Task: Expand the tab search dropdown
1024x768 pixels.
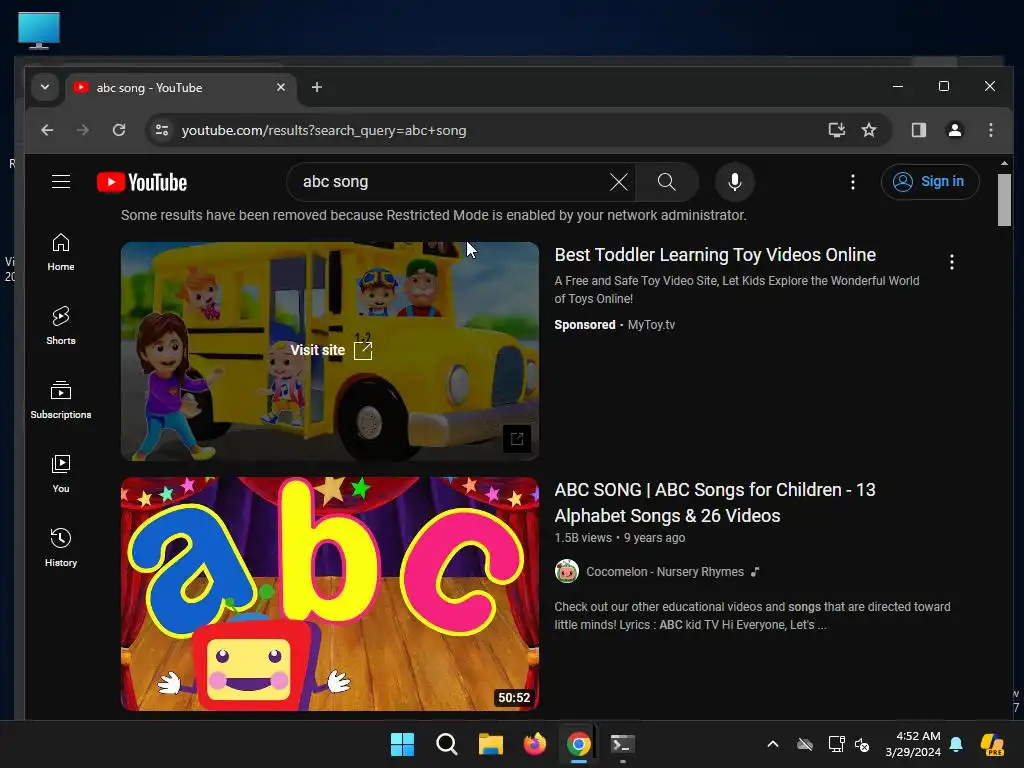Action: click(x=44, y=87)
